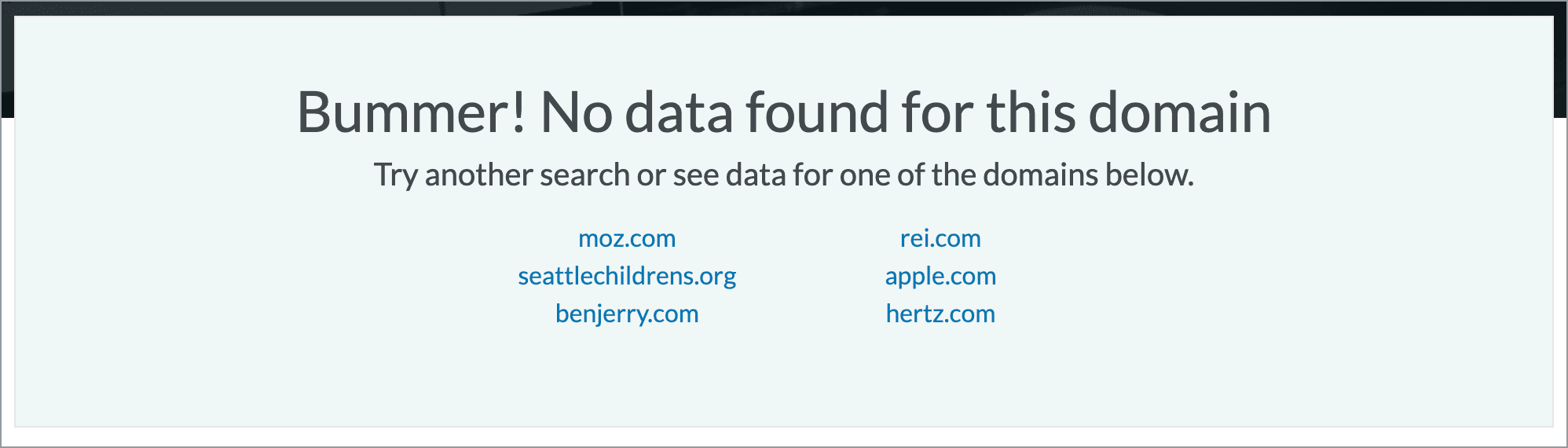The width and height of the screenshot is (1568, 448).
Task: Click "No data" in the heading
Action: point(637,112)
